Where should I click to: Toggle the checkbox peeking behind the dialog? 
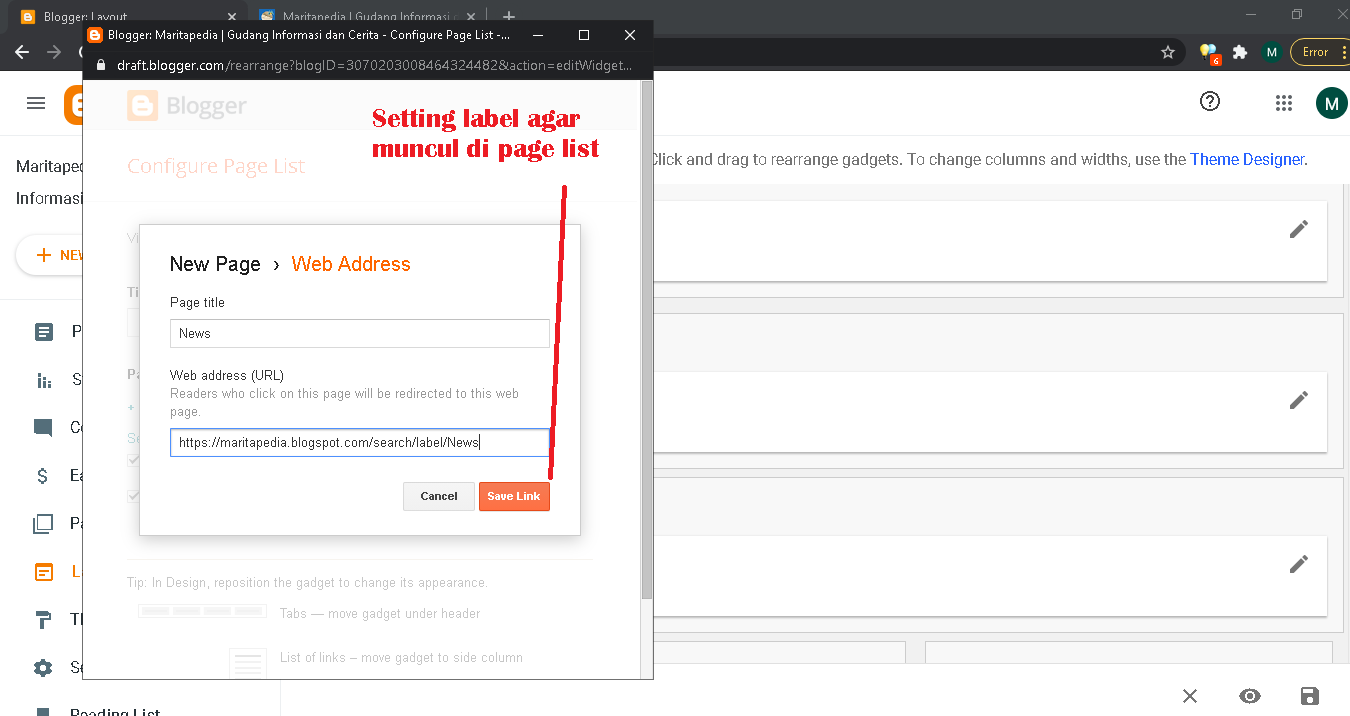pos(135,460)
